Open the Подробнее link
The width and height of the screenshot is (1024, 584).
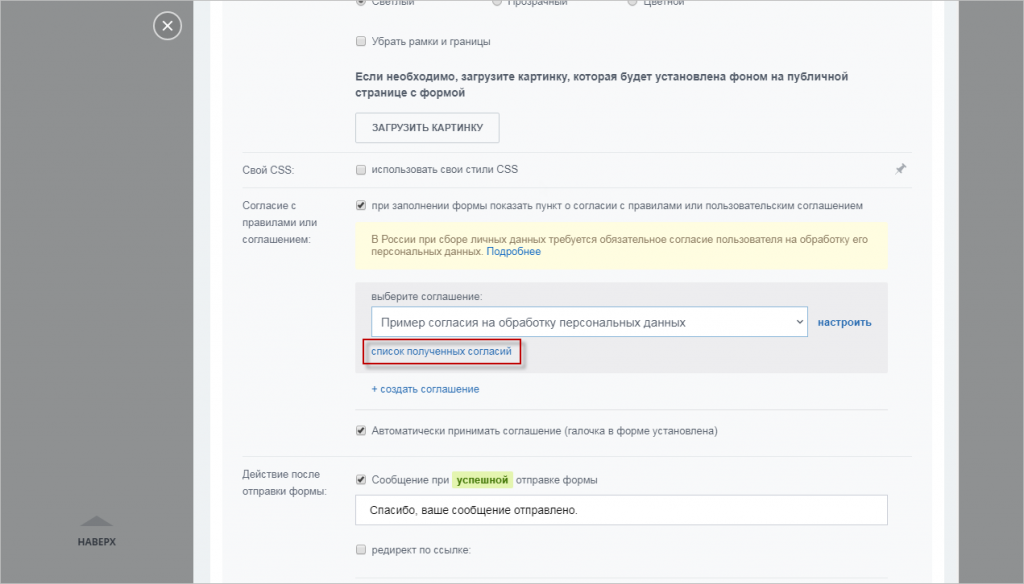[515, 251]
